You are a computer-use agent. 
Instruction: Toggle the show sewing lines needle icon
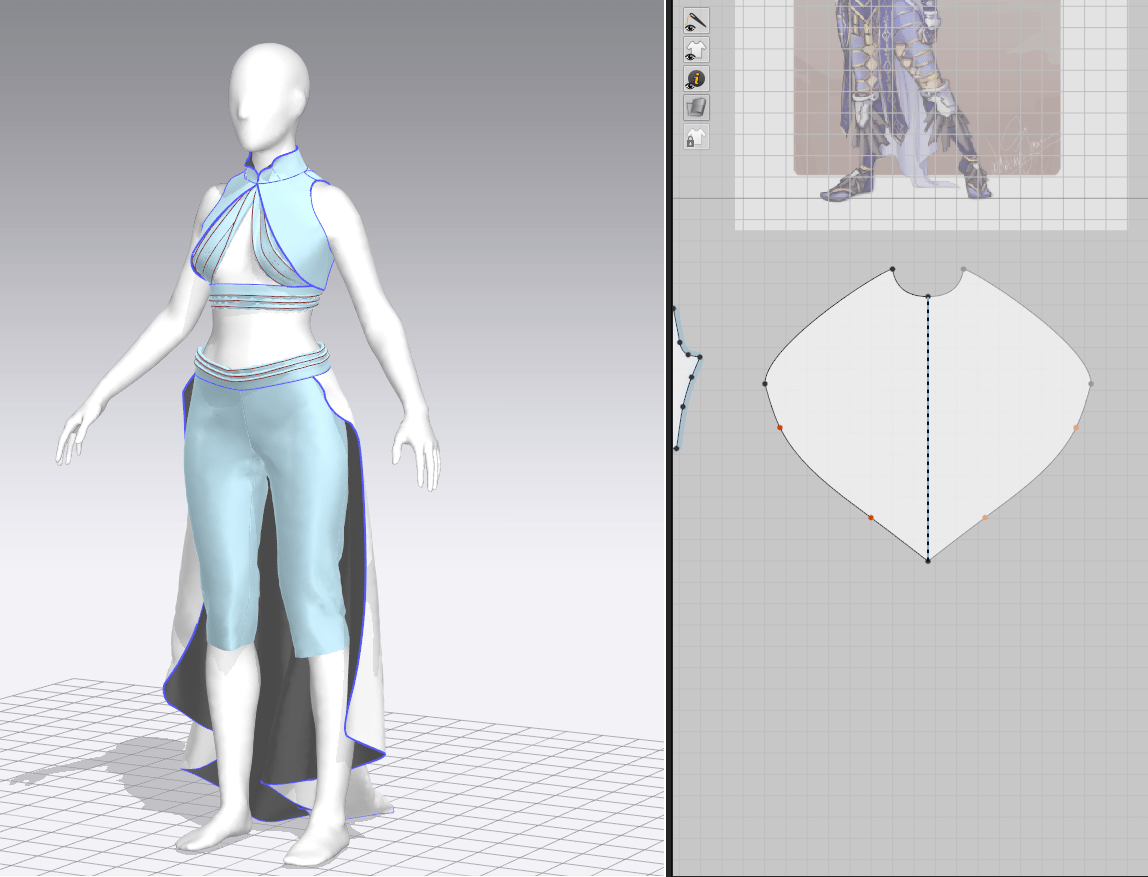coord(696,19)
